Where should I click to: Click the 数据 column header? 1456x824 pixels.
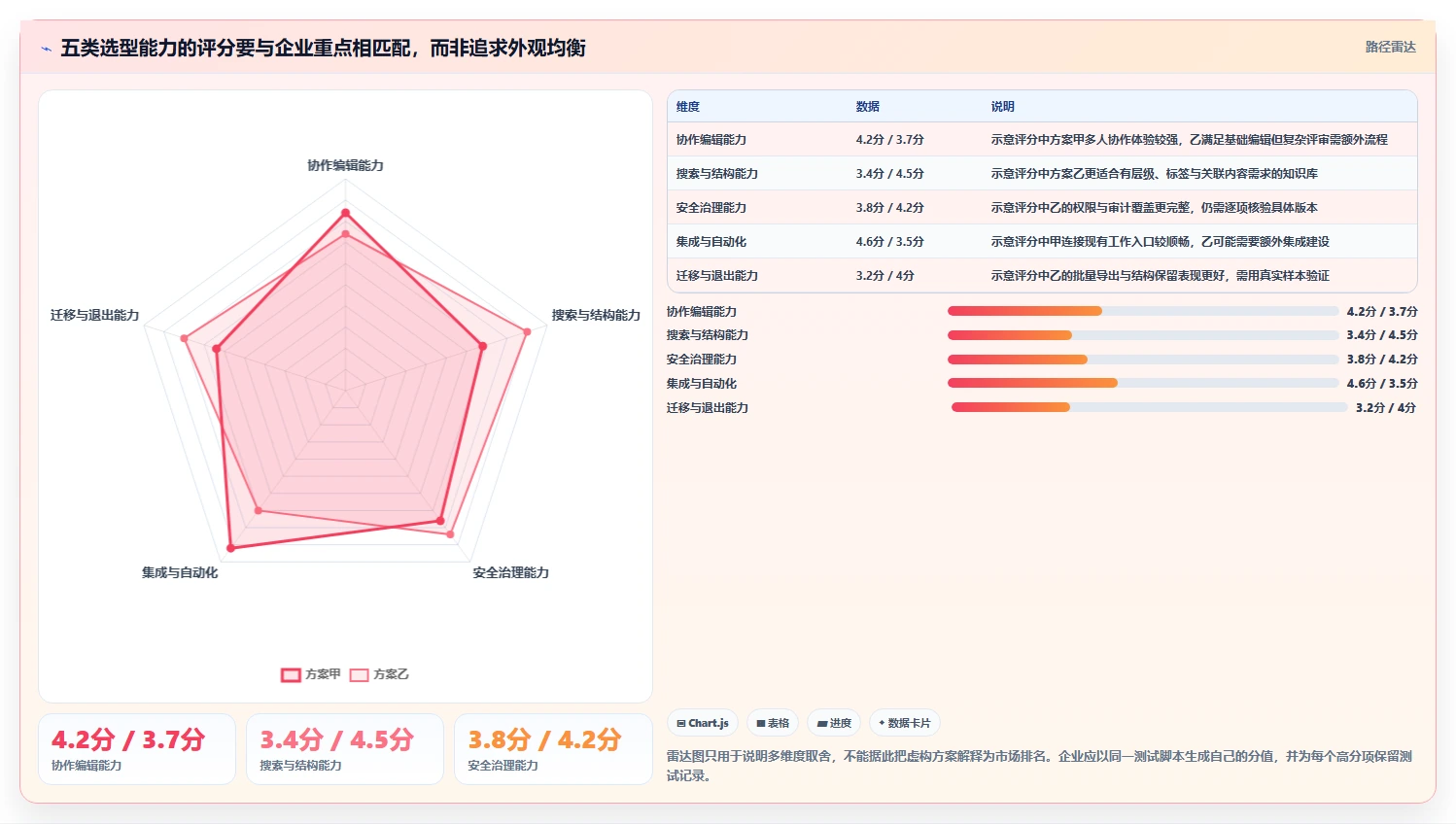tap(868, 107)
